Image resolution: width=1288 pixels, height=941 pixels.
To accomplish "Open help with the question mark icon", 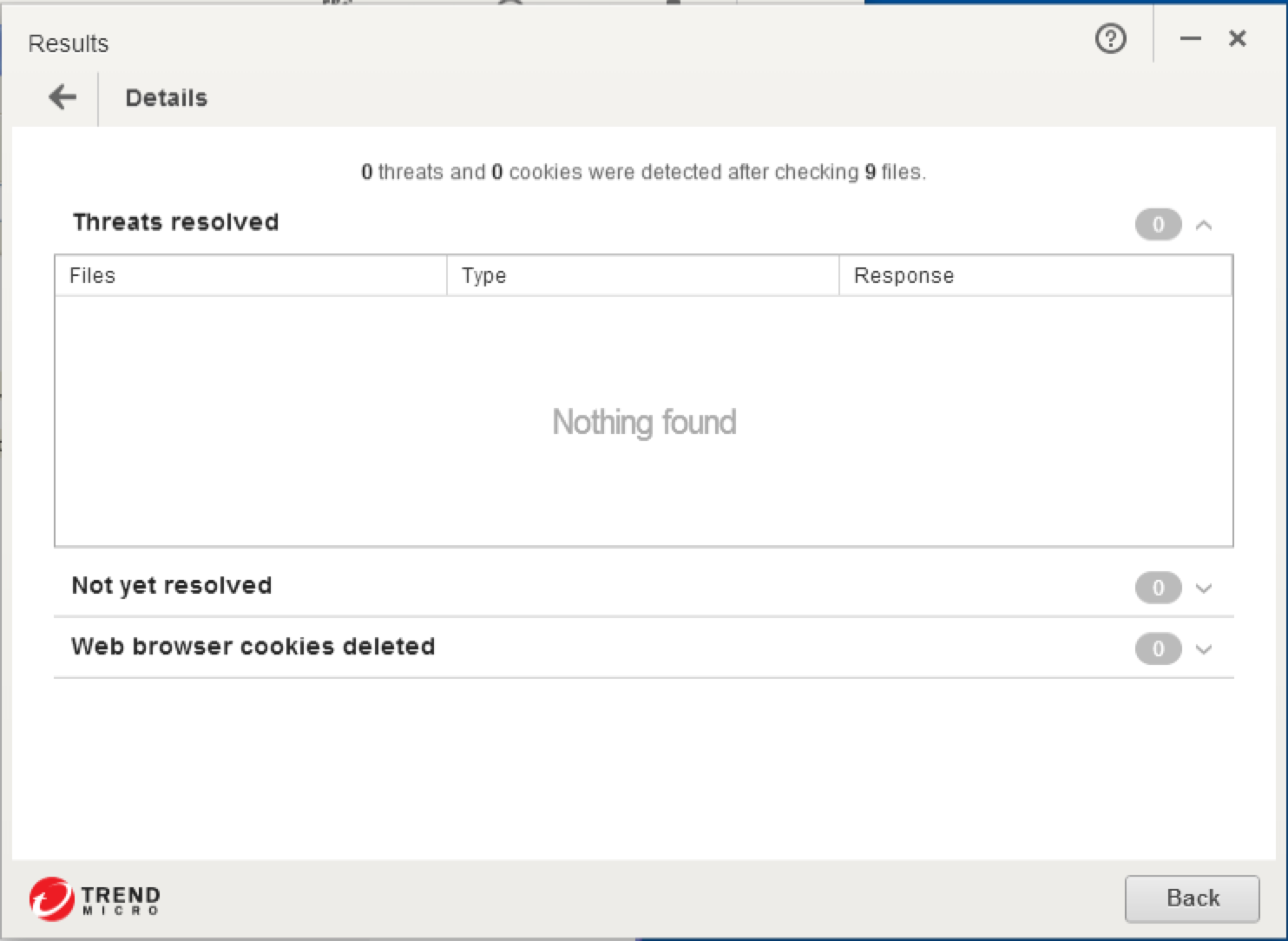I will [1110, 39].
